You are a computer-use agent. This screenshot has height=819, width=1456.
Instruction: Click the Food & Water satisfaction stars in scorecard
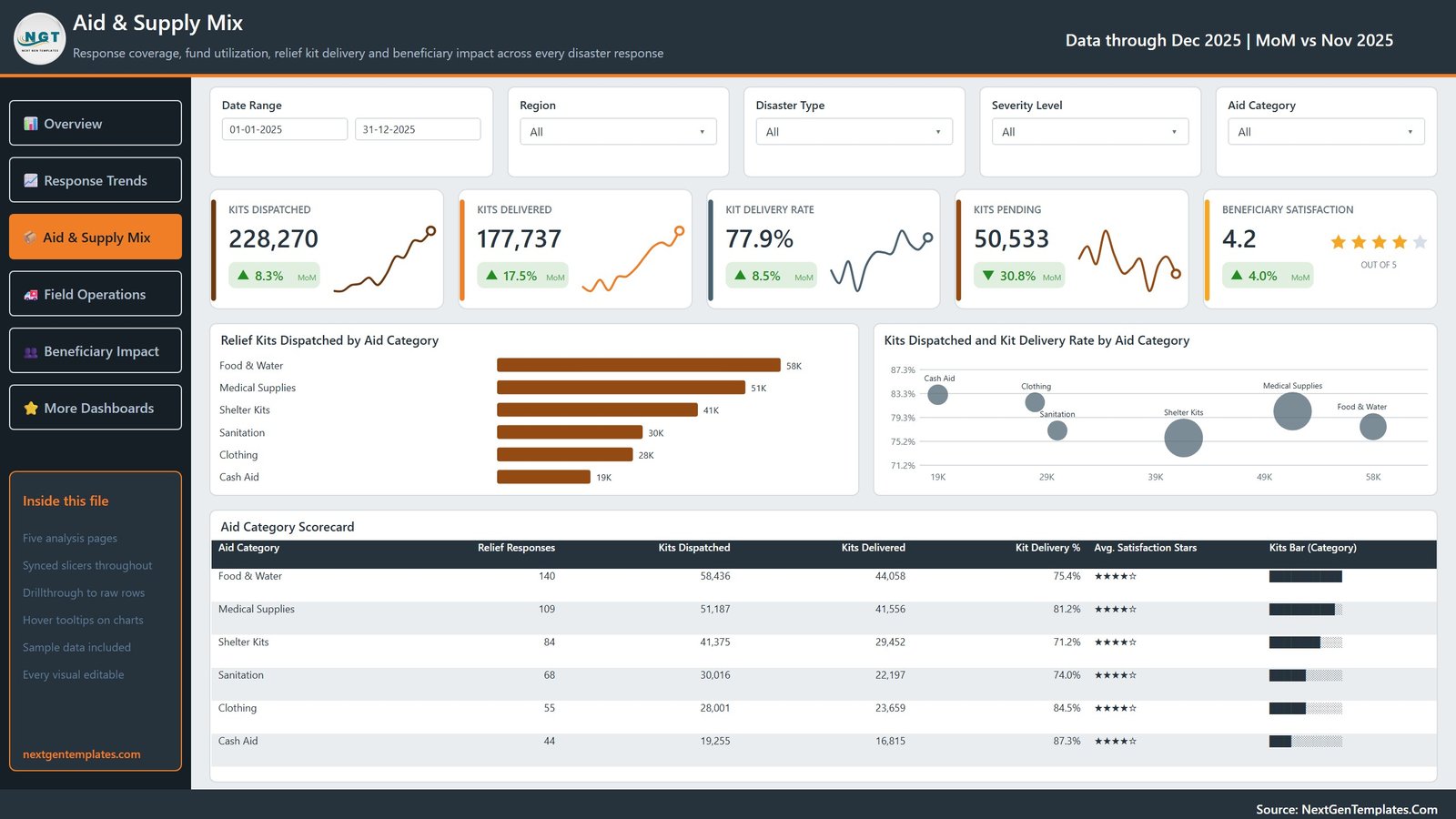coord(1116,576)
